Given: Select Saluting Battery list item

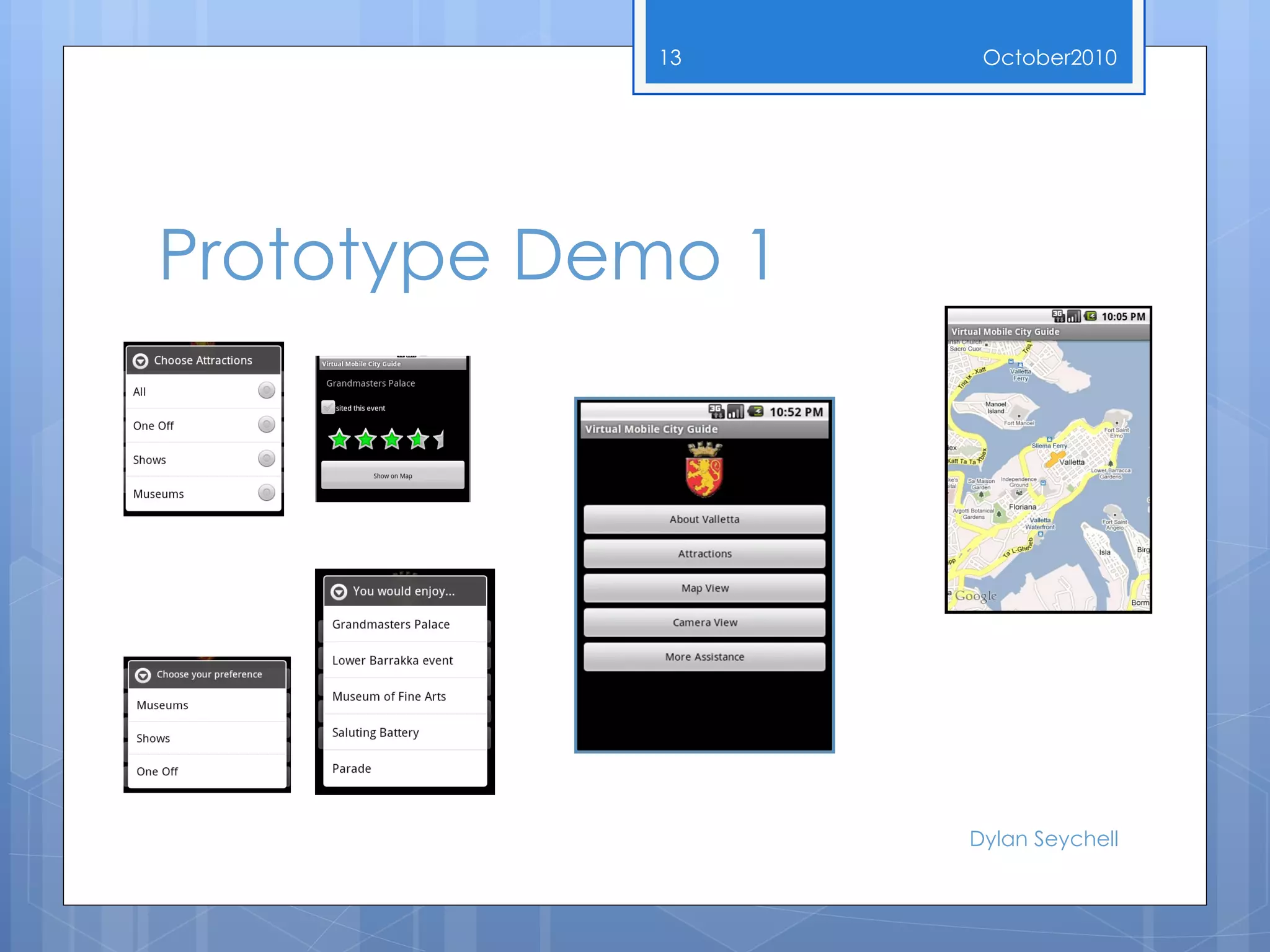Looking at the screenshot, I should [405, 732].
